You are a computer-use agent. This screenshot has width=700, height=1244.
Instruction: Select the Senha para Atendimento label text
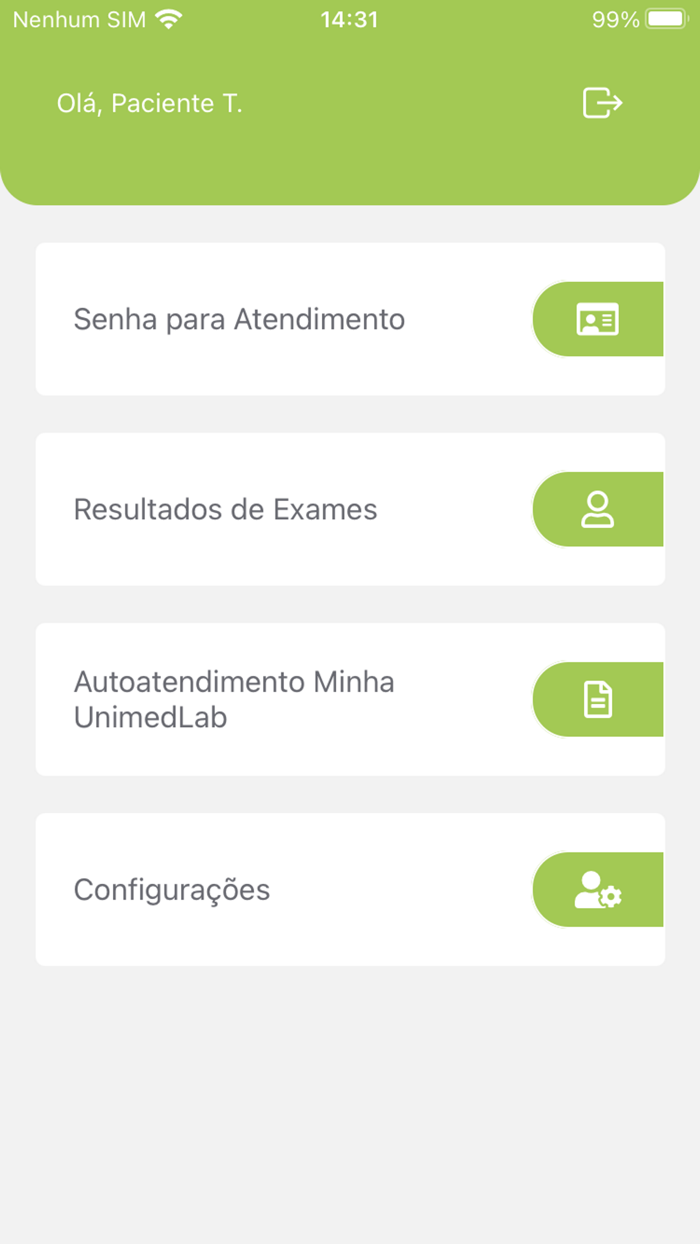[x=238, y=319]
